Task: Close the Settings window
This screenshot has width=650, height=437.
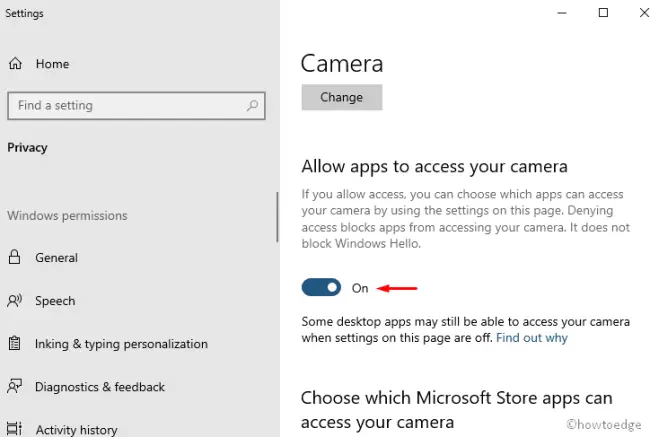Action: [633, 13]
